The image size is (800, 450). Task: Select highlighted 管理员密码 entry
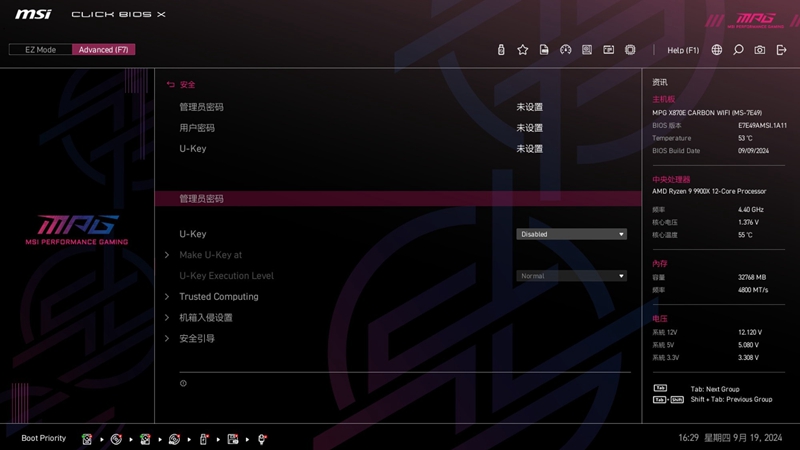tap(201, 199)
